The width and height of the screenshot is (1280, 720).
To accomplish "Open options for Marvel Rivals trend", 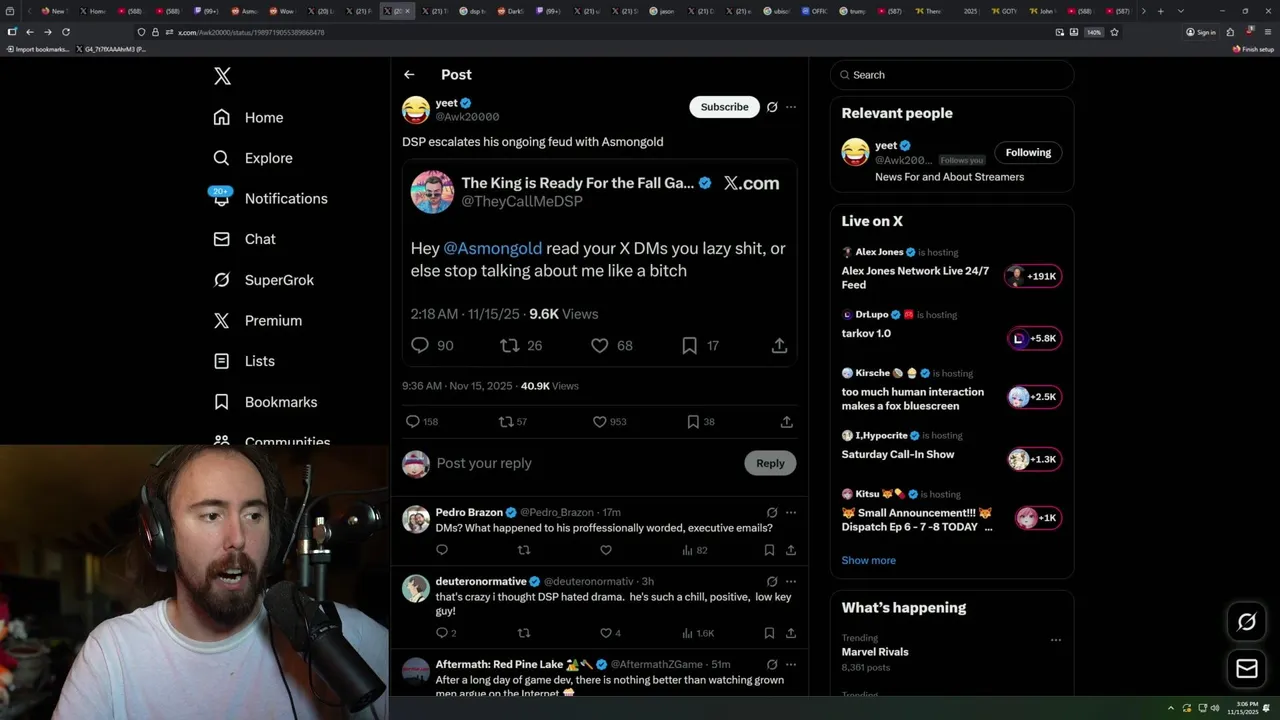I will click(x=1055, y=640).
